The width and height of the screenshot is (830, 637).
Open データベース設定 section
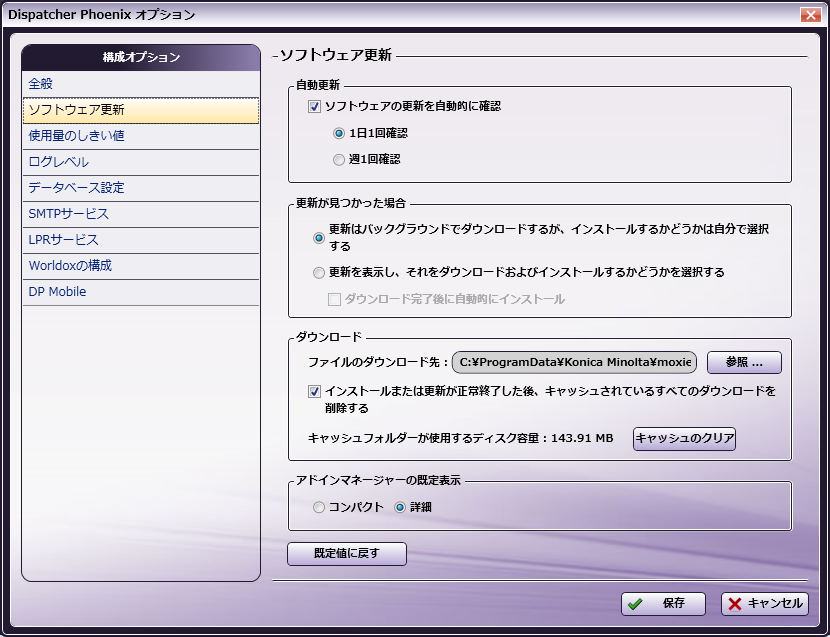(141, 188)
